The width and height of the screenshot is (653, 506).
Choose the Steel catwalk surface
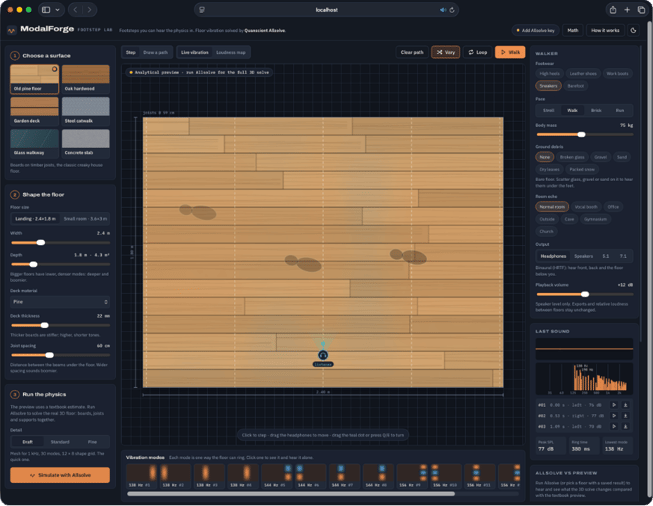85,111
